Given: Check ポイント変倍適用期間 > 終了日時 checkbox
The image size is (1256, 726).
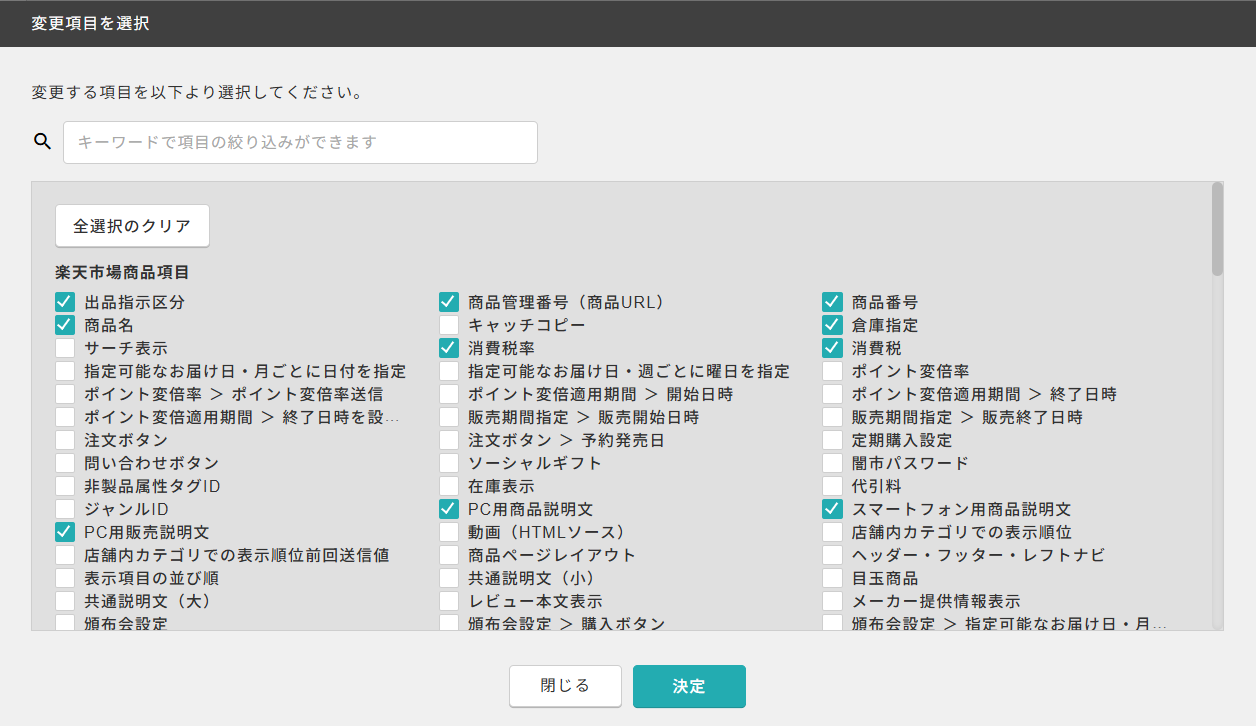Looking at the screenshot, I should 833,394.
